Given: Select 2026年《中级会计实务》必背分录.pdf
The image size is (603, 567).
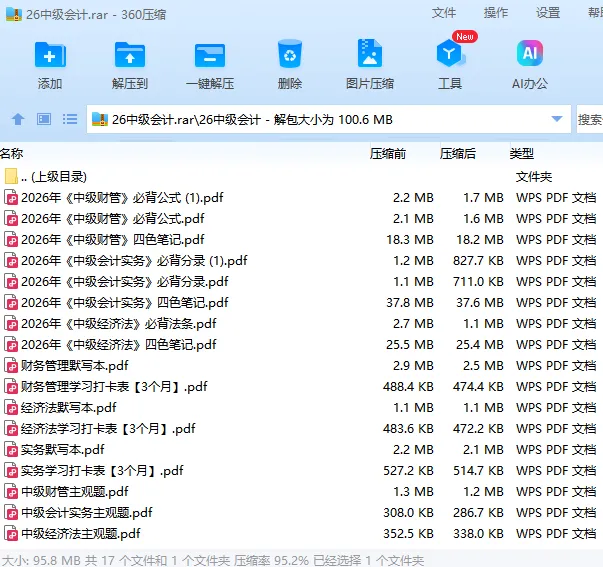Looking at the screenshot, I should coord(125,282).
